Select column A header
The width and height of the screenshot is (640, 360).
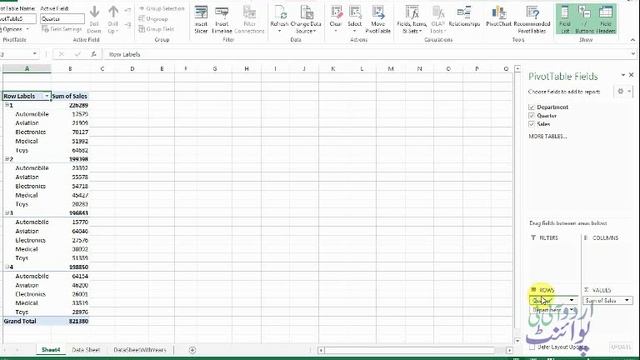pos(27,69)
